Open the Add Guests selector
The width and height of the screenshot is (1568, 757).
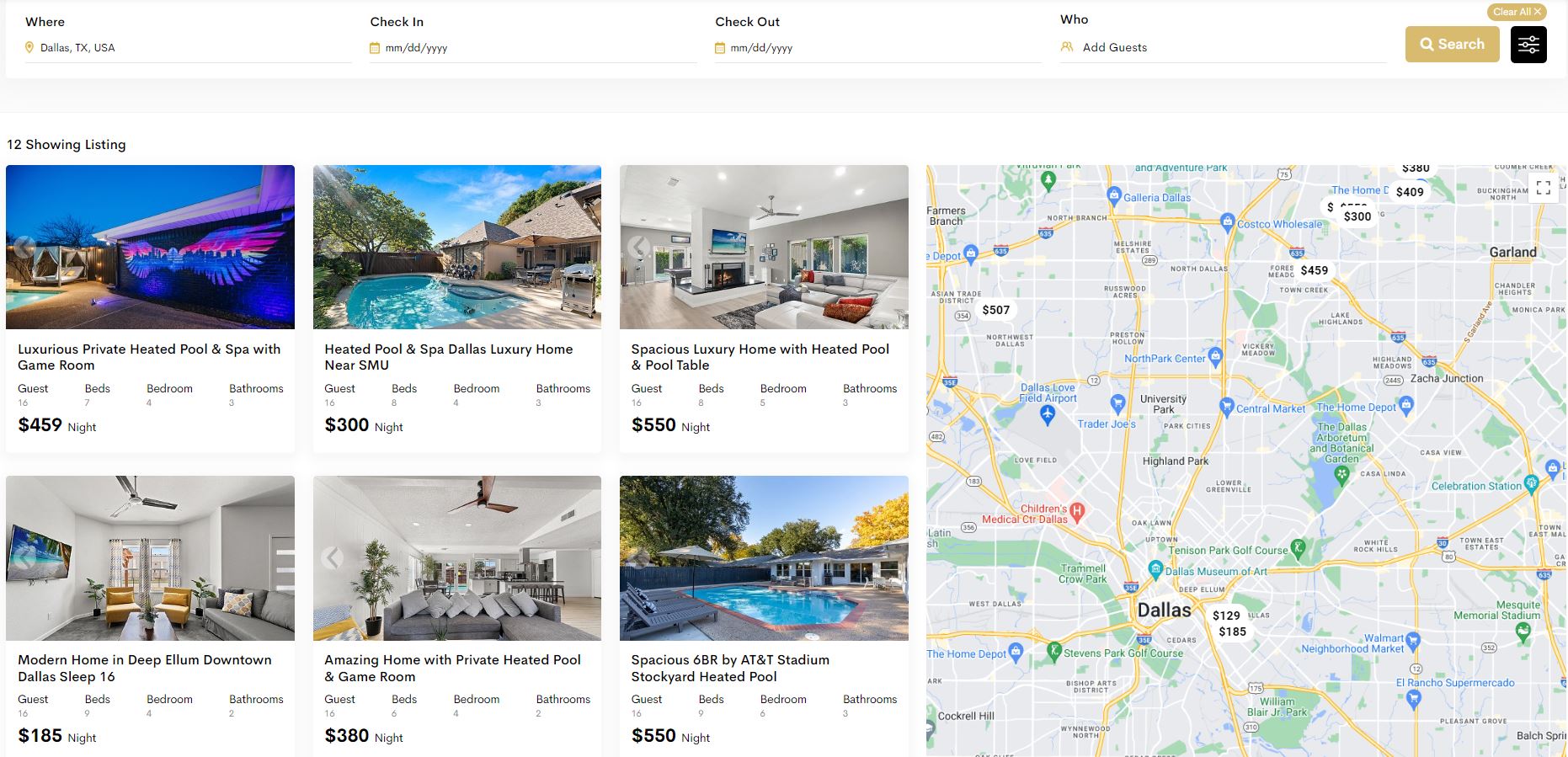(1223, 48)
